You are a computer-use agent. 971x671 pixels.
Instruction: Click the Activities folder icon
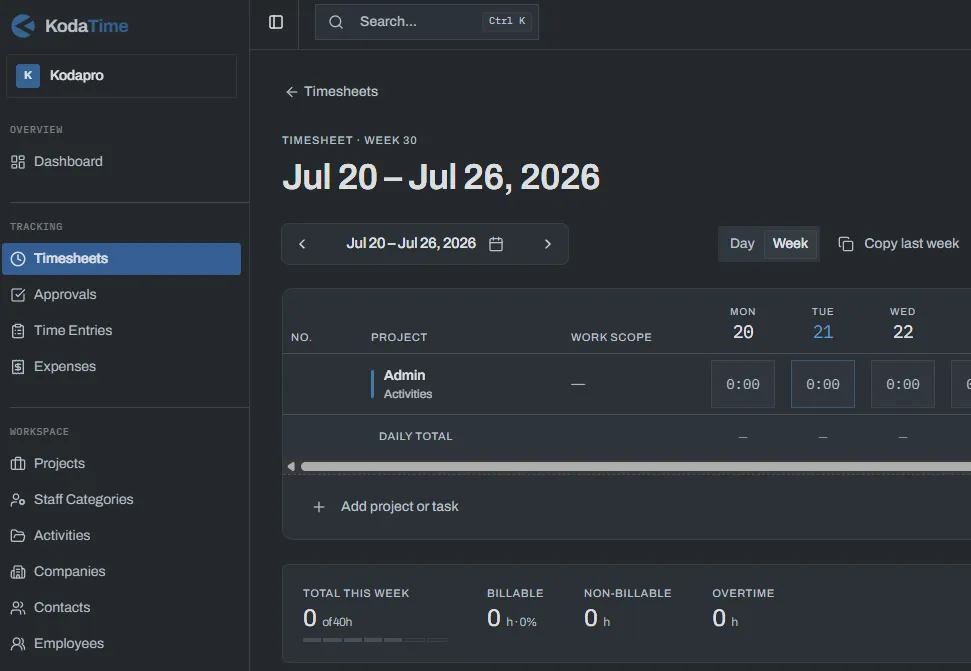click(18, 535)
